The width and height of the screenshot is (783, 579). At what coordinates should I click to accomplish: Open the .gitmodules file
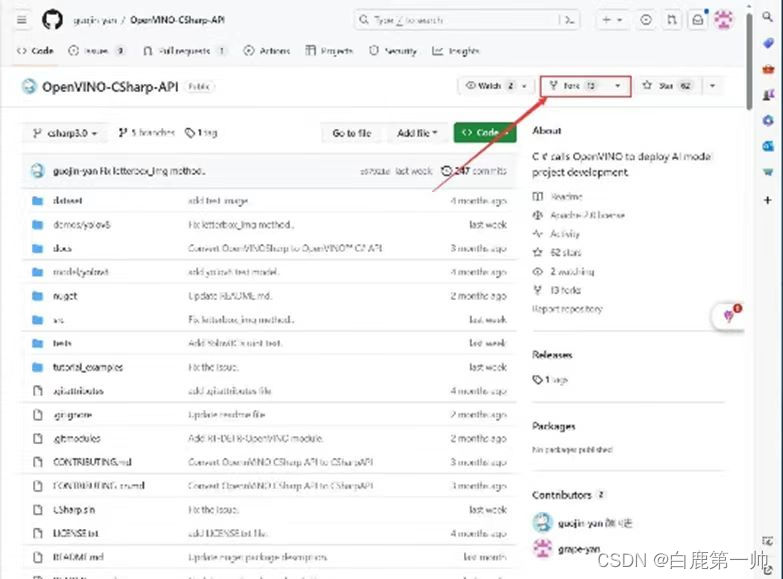pos(76,438)
